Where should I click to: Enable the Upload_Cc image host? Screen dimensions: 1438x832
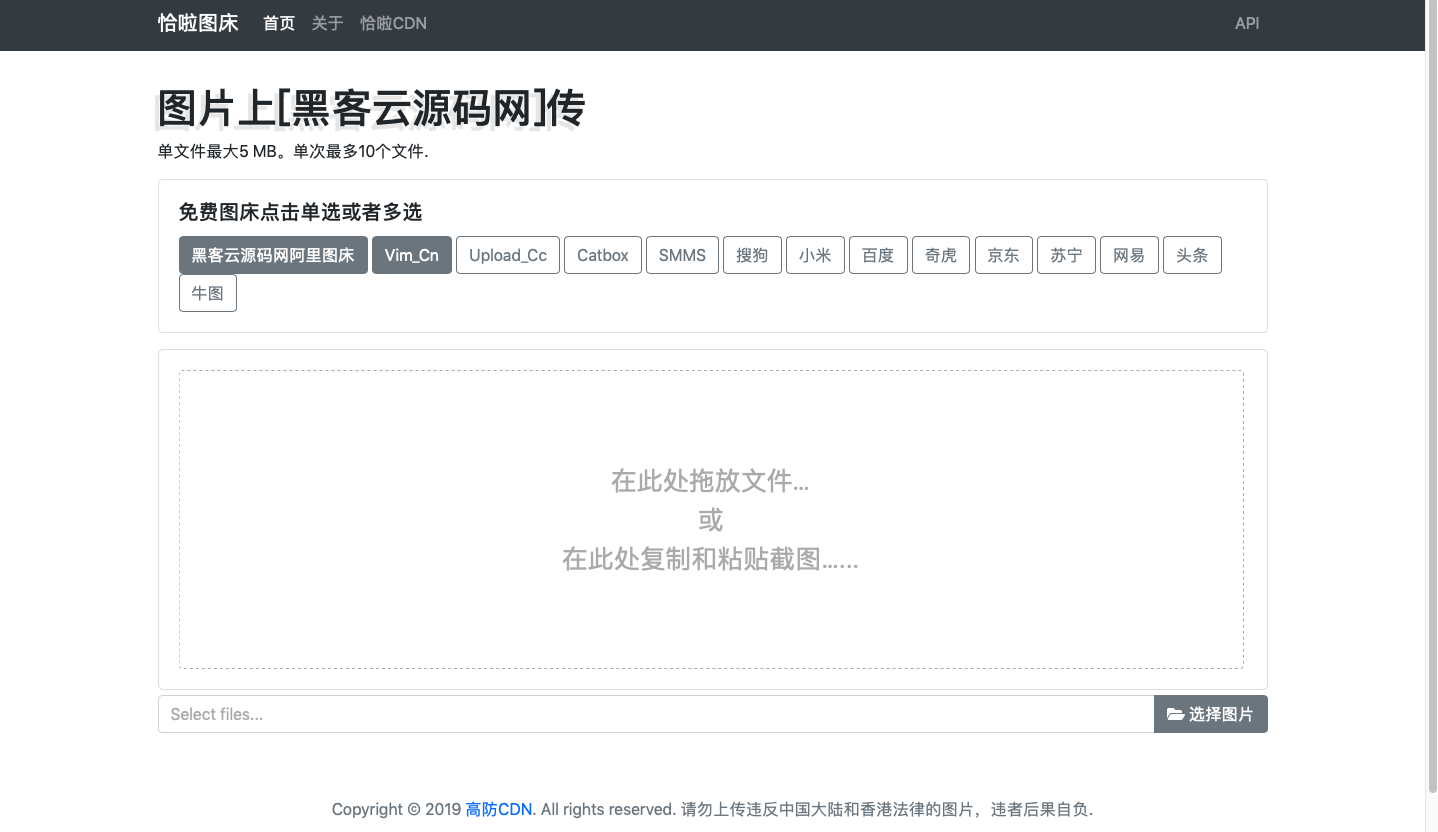point(507,255)
